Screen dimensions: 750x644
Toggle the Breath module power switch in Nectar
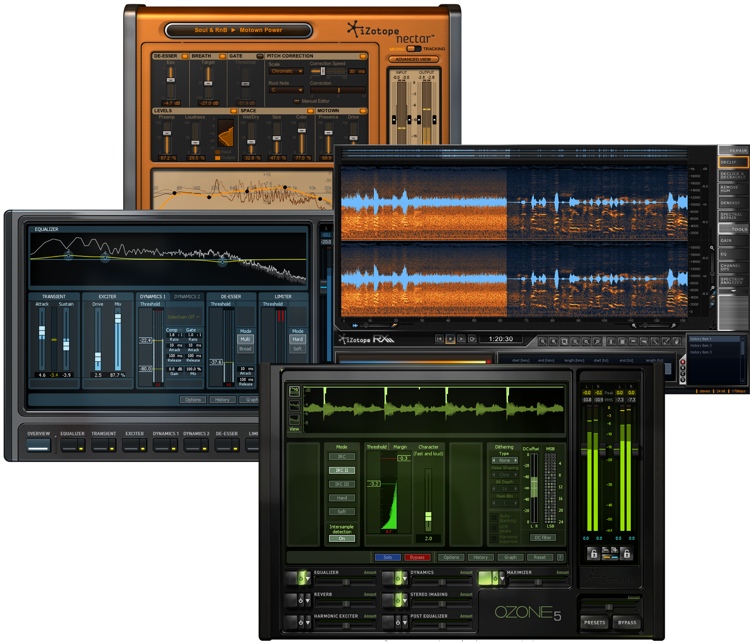[x=222, y=56]
